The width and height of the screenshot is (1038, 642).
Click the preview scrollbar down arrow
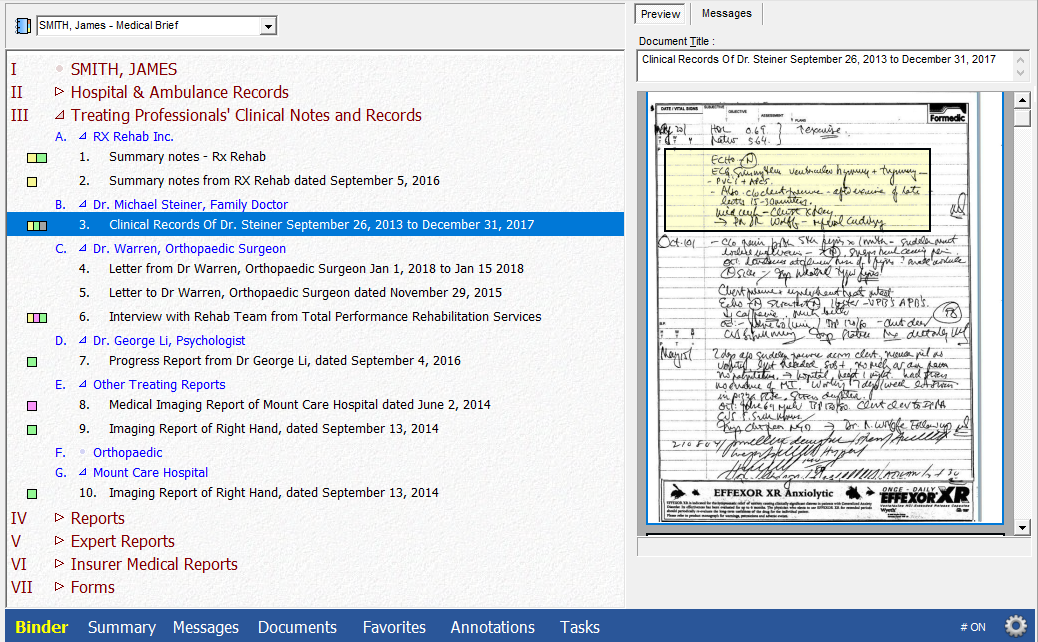1022,527
